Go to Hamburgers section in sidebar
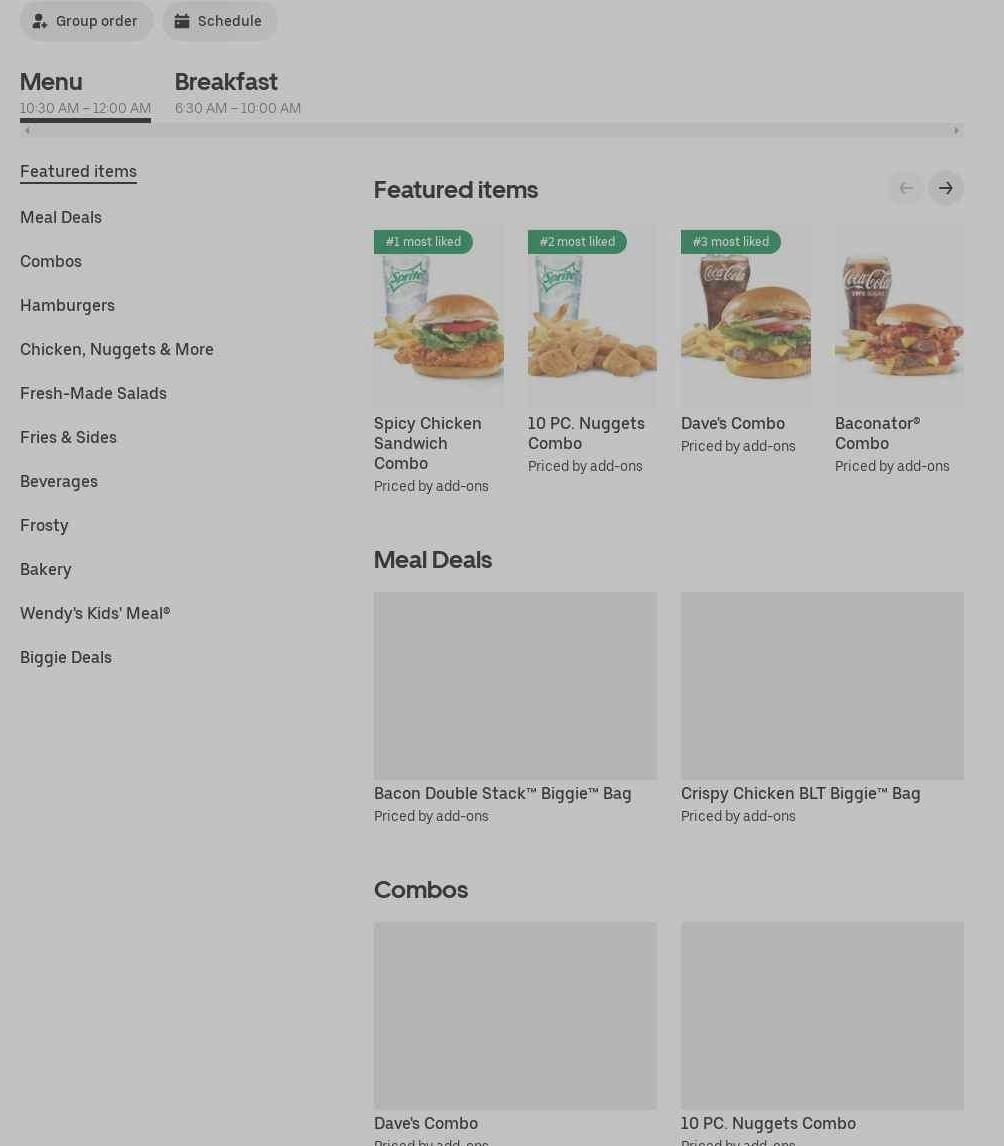Image resolution: width=1004 pixels, height=1146 pixels. click(x=67, y=306)
